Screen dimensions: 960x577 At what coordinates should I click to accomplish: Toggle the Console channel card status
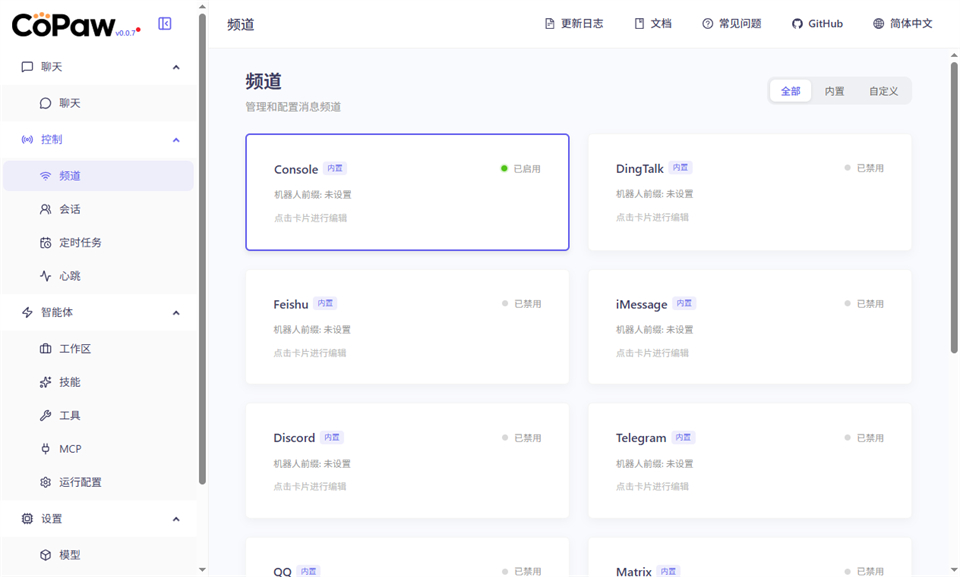coord(519,168)
